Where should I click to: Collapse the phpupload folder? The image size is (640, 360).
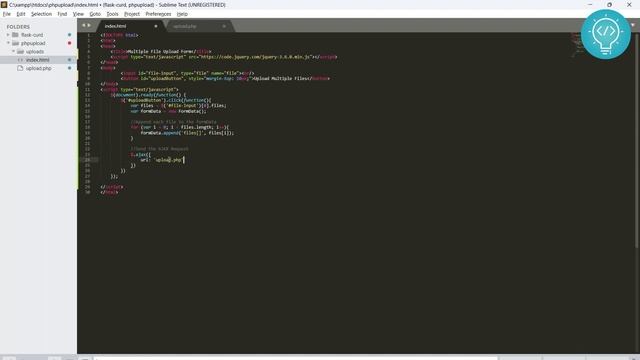pyautogui.click(x=8, y=43)
